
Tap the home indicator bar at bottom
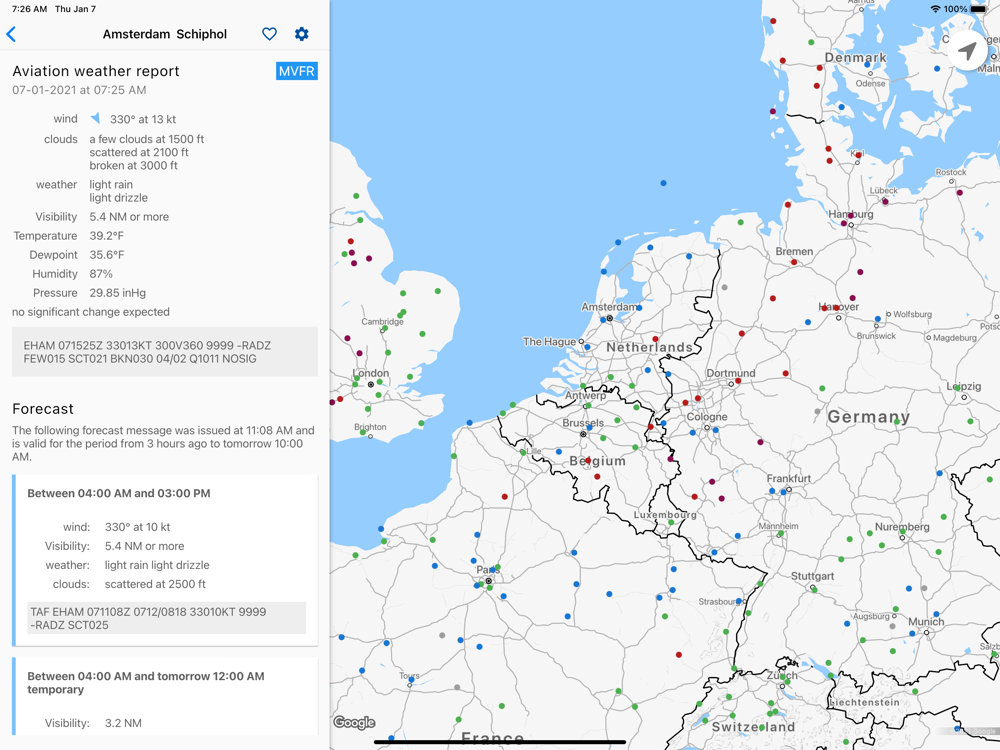[x=500, y=742]
